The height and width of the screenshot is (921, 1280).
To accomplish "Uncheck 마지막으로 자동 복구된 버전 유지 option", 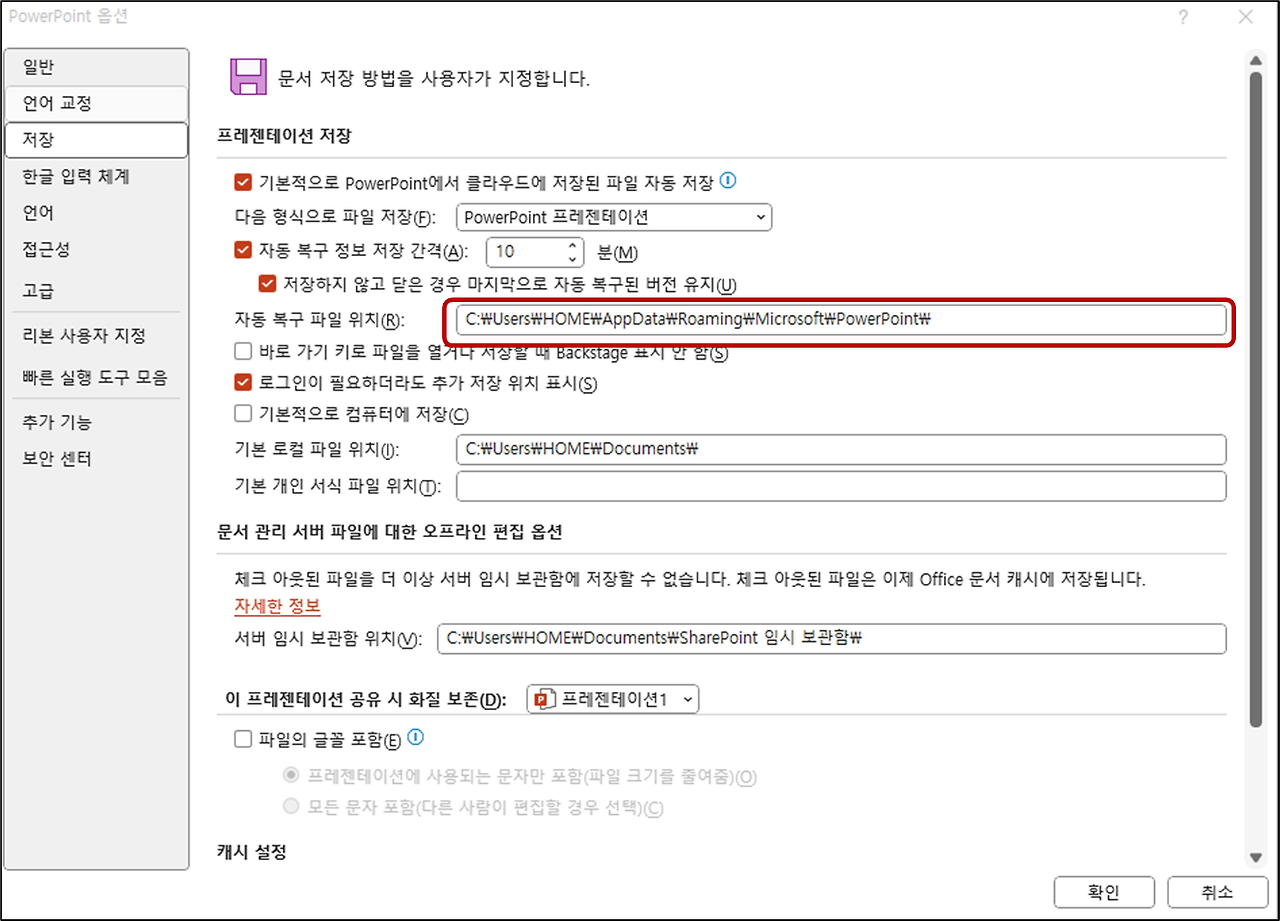I will pos(267,284).
